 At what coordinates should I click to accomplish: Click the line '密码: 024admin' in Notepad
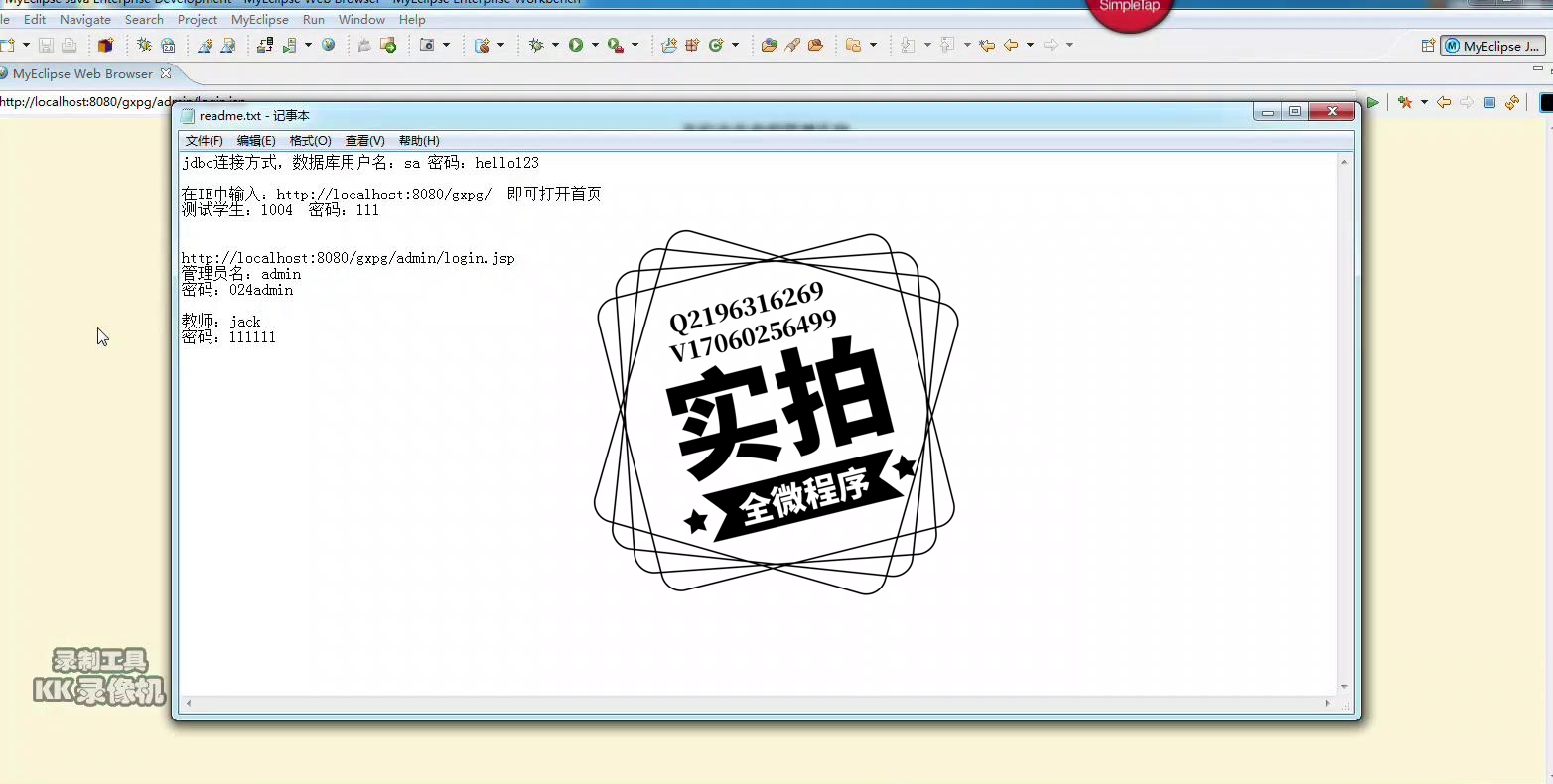[x=237, y=290]
